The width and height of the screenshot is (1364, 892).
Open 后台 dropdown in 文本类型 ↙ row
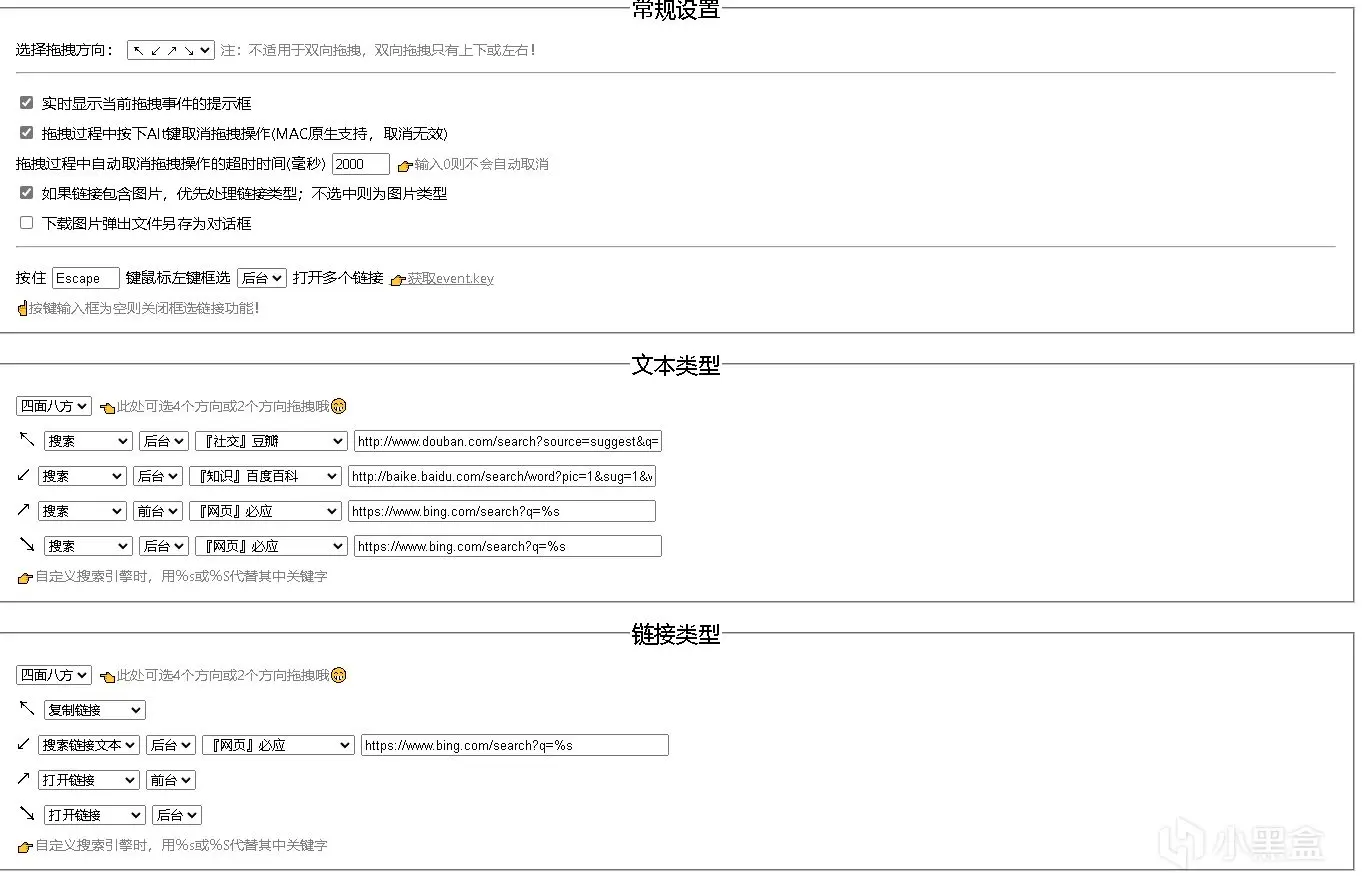pos(158,476)
